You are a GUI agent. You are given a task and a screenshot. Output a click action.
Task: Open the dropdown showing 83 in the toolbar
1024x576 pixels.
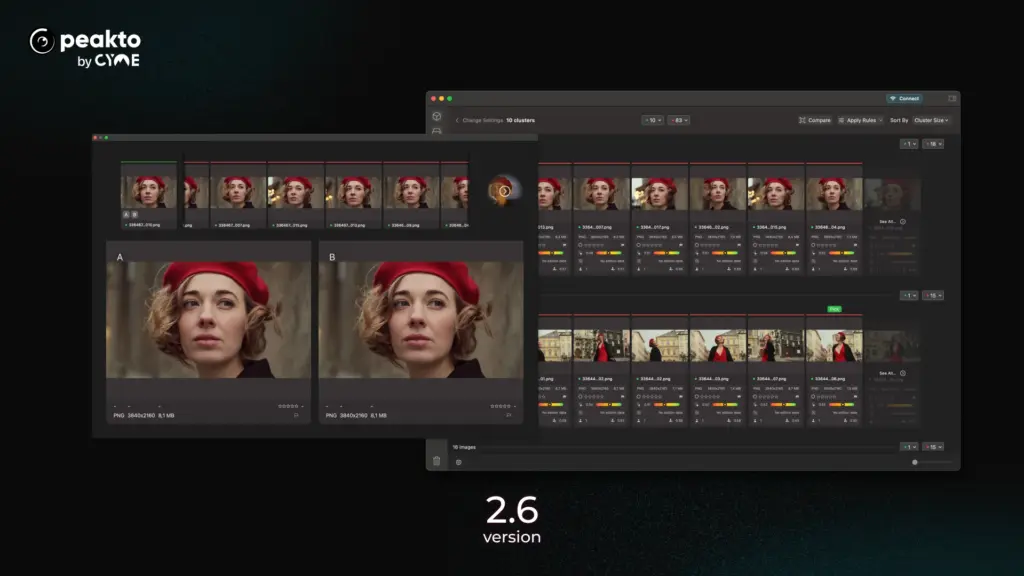[x=679, y=120]
